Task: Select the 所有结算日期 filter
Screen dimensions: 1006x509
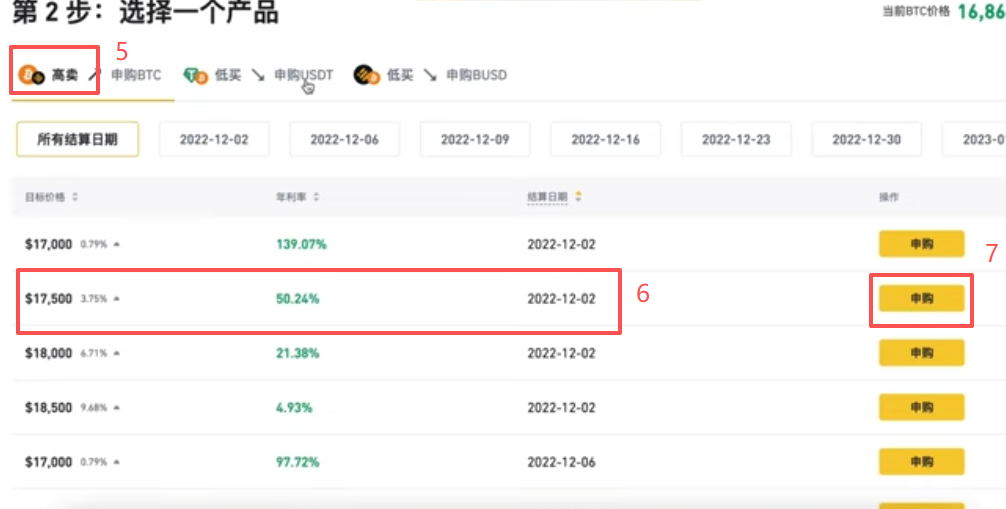Action: [78, 139]
